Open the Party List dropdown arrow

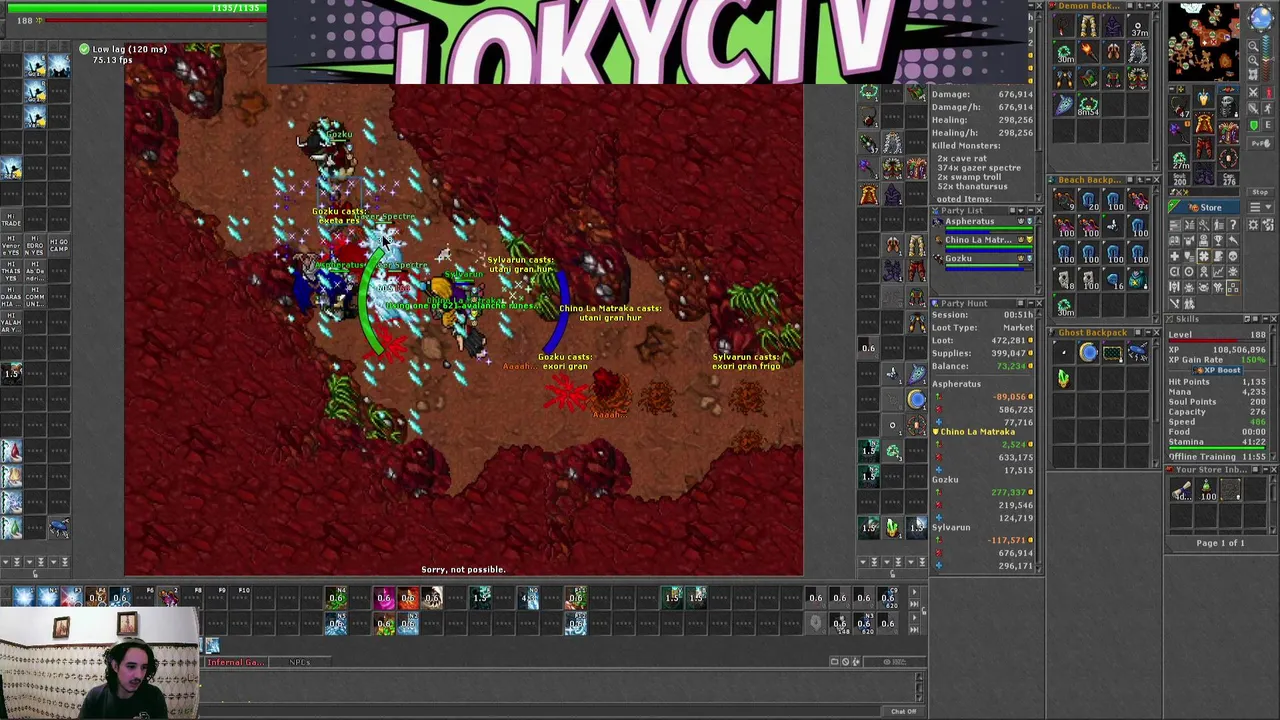click(1020, 211)
